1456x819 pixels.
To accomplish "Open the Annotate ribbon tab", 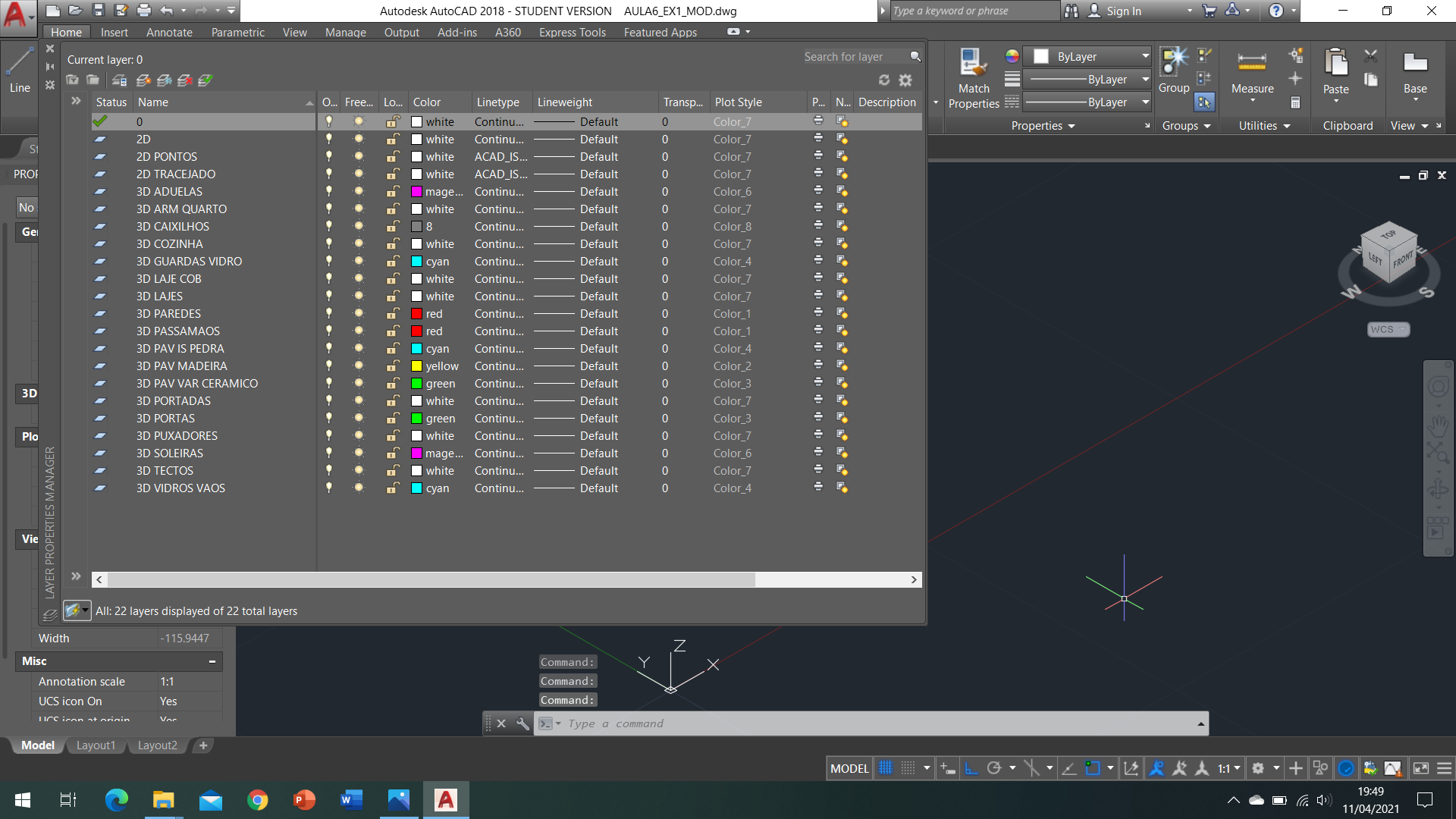I will tap(169, 32).
